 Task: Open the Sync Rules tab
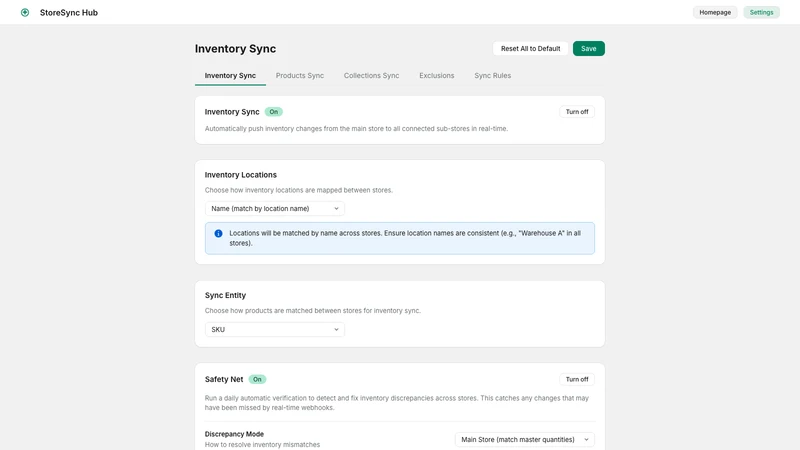pos(492,76)
